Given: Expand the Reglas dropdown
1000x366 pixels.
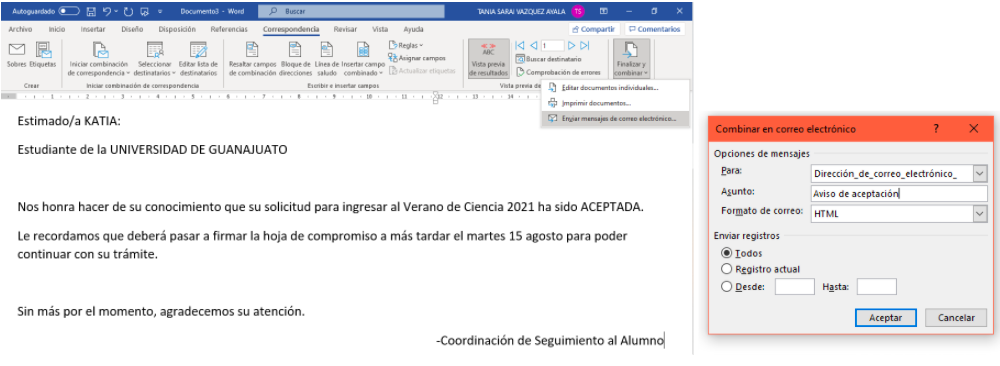Looking at the screenshot, I should tap(406, 45).
